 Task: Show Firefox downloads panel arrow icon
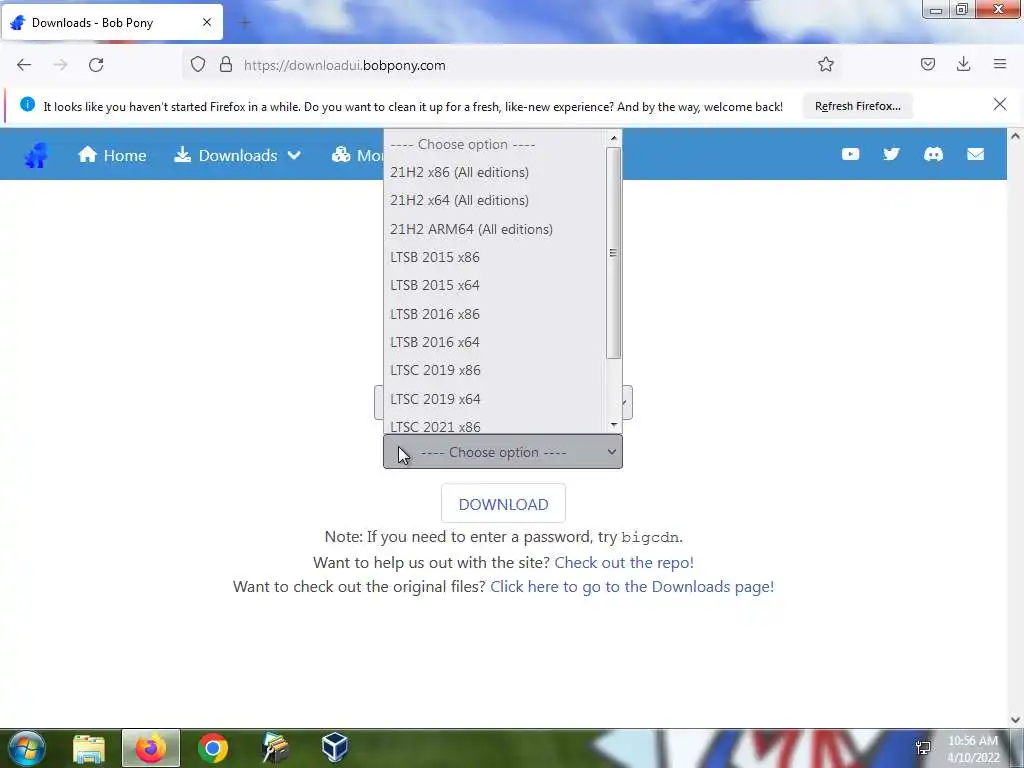[x=963, y=64]
